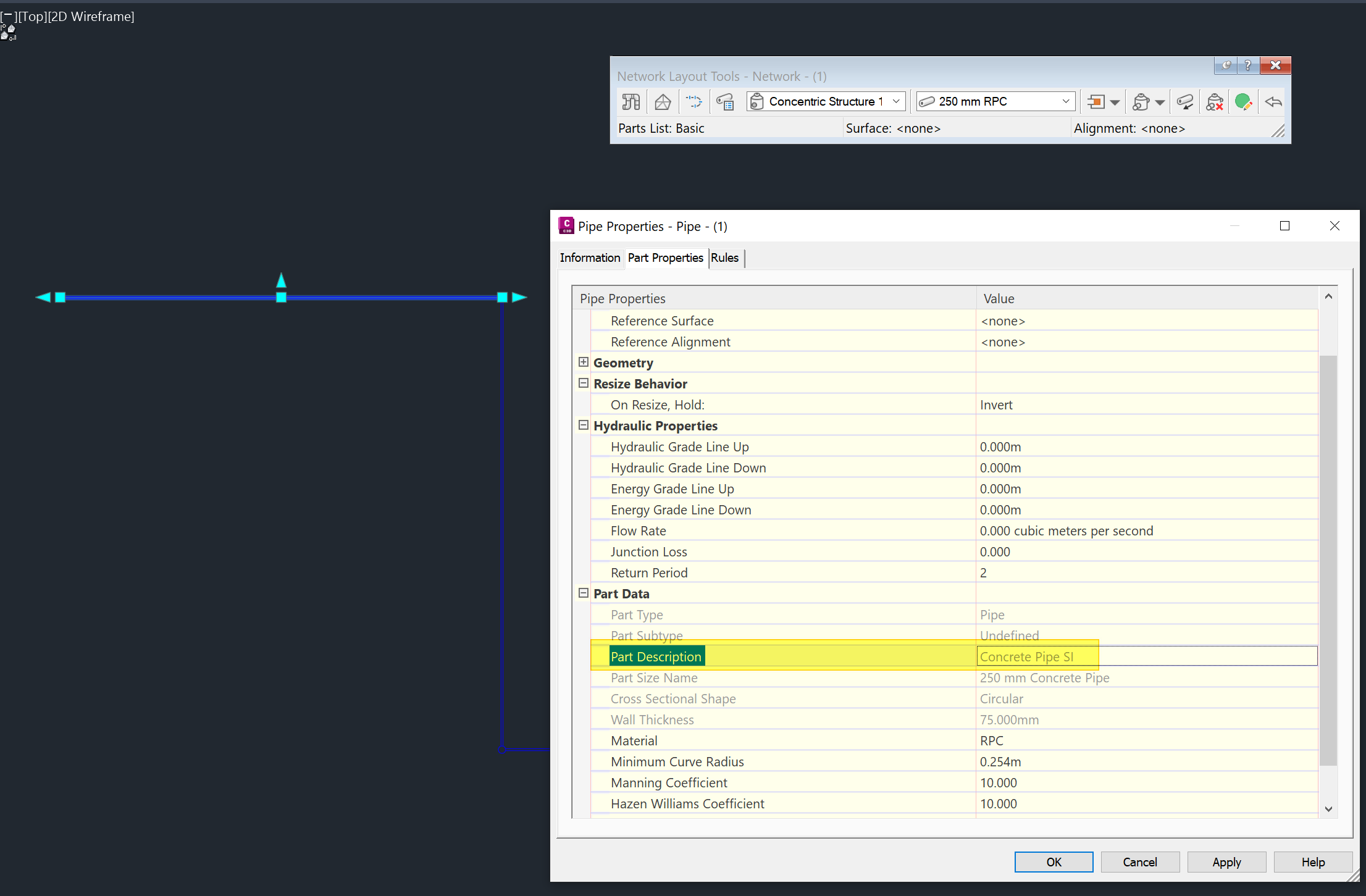The width and height of the screenshot is (1366, 896).
Task: Expand the Geometry section
Action: tap(584, 362)
